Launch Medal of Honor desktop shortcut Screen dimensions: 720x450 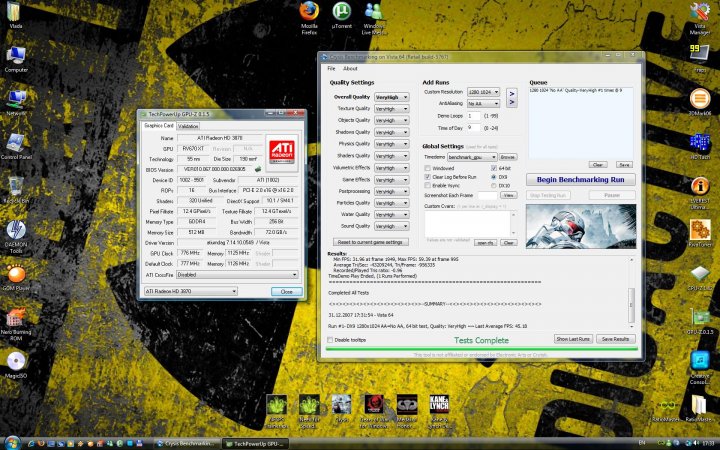coord(407,411)
